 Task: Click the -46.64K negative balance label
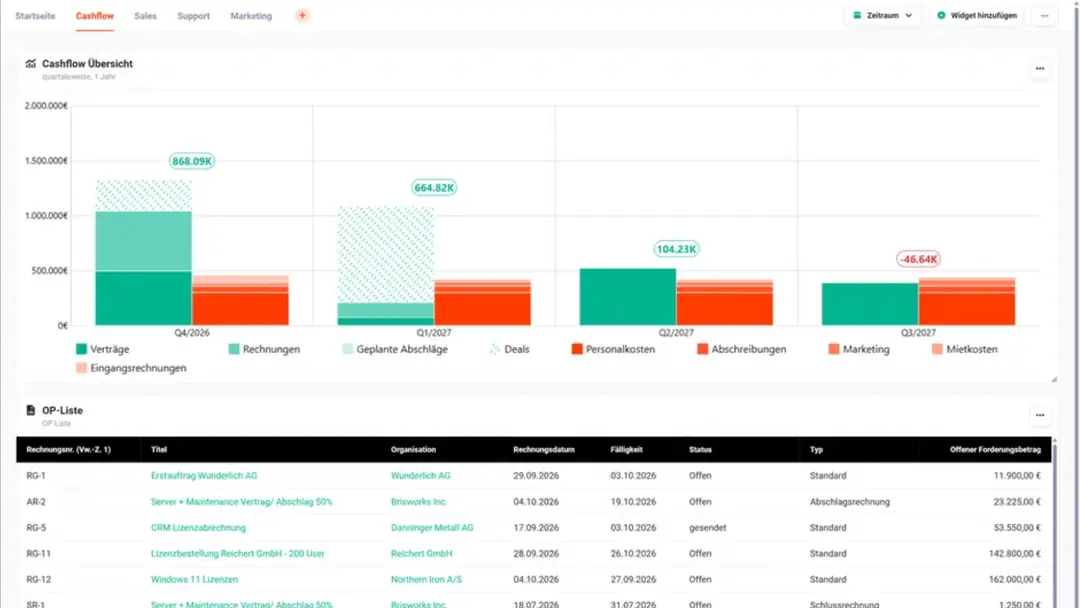(918, 259)
